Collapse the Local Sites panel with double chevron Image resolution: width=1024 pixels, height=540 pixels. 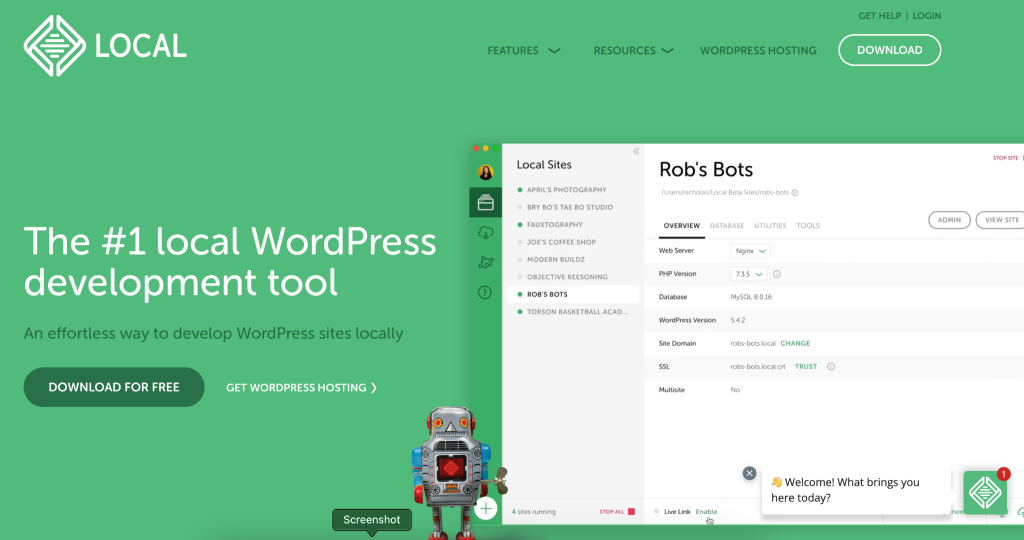(x=636, y=151)
